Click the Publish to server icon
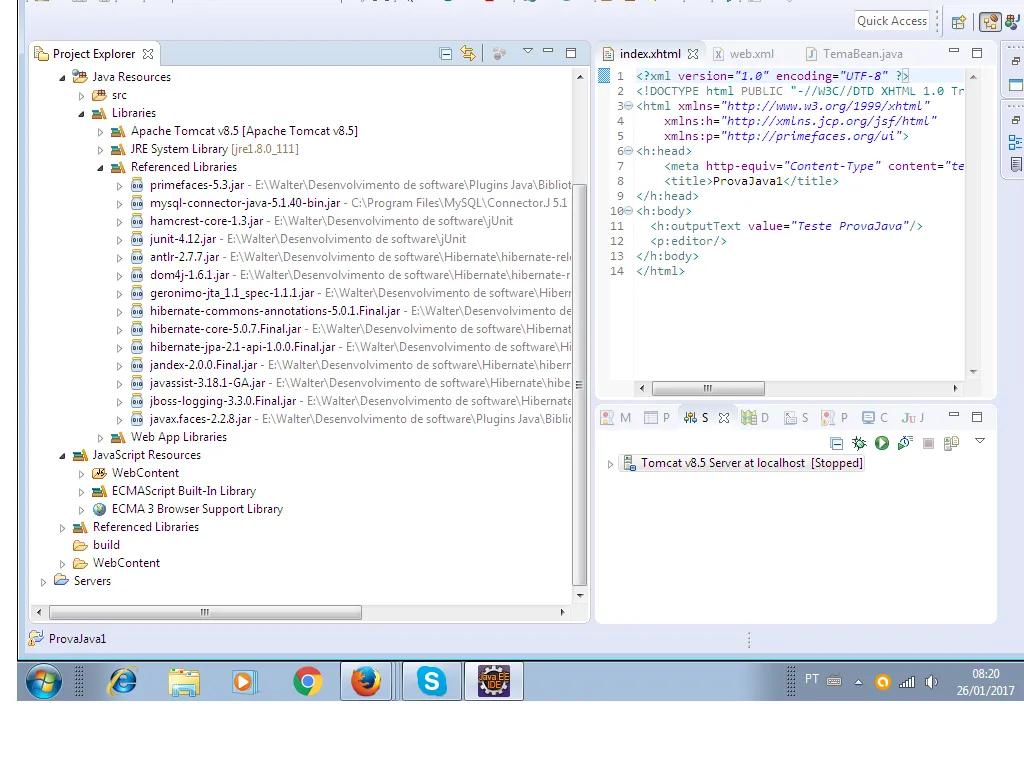Viewport: 1024px width, 768px height. click(x=951, y=443)
